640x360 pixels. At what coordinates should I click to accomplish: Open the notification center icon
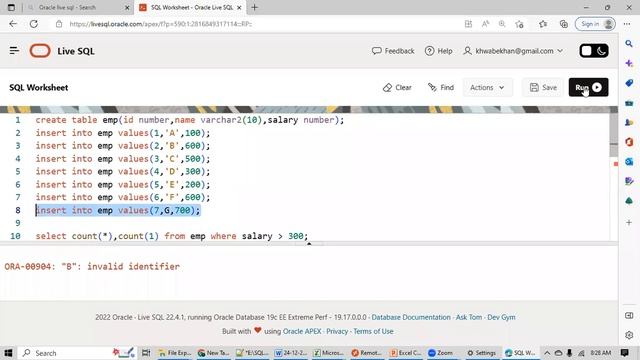point(624,353)
